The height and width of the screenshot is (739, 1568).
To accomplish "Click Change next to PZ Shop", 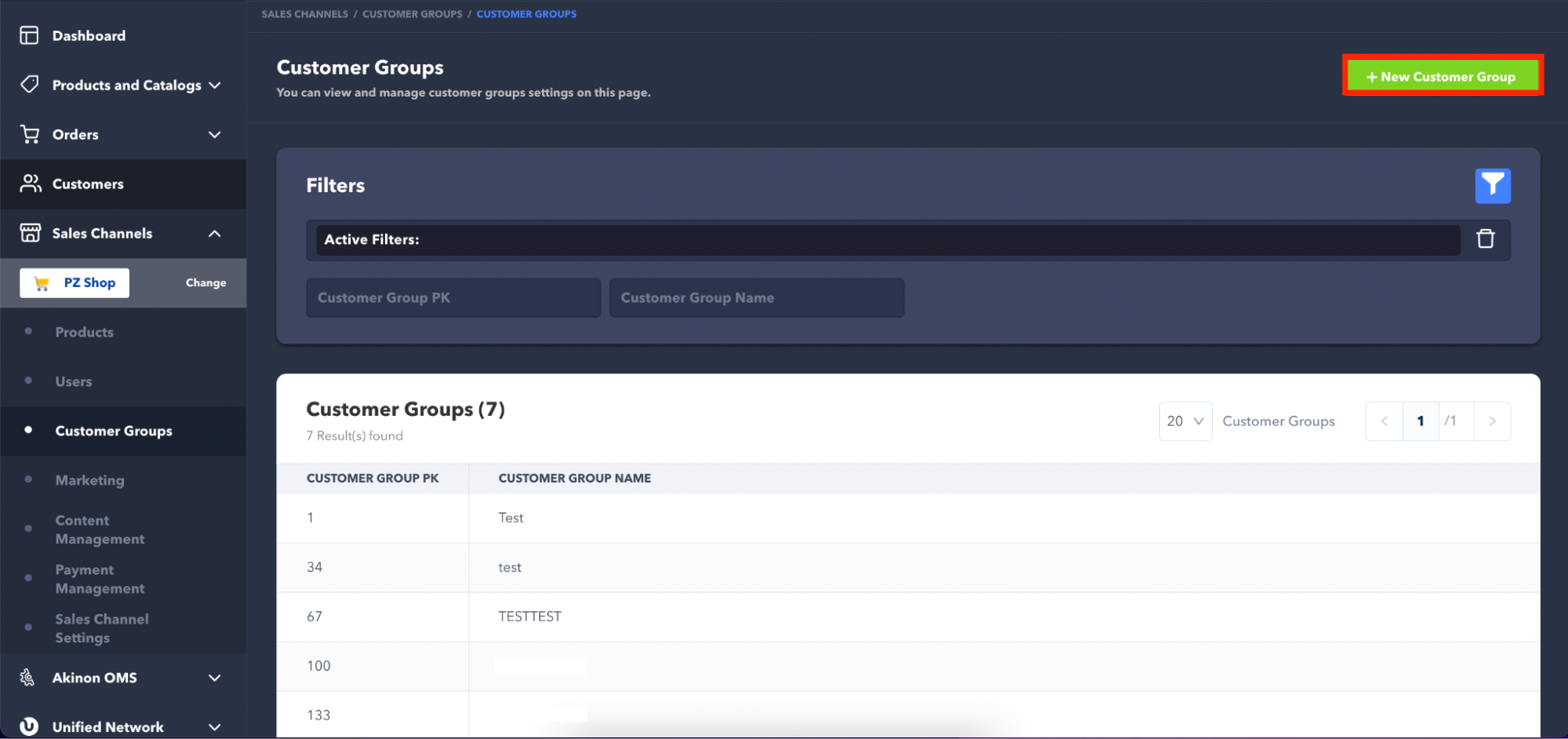I will 206,283.
